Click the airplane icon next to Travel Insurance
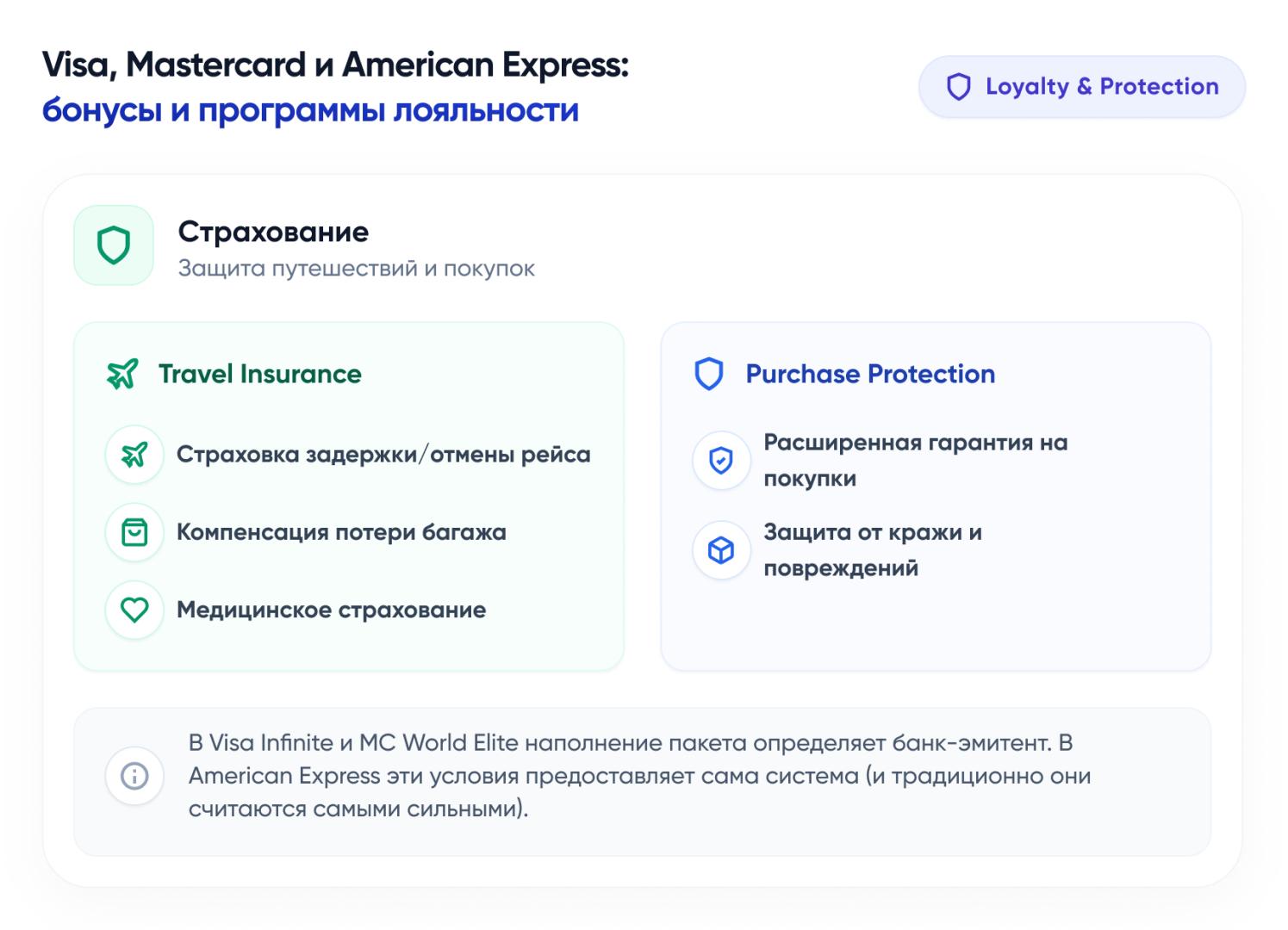This screenshot has height=930, width=1288. click(122, 375)
